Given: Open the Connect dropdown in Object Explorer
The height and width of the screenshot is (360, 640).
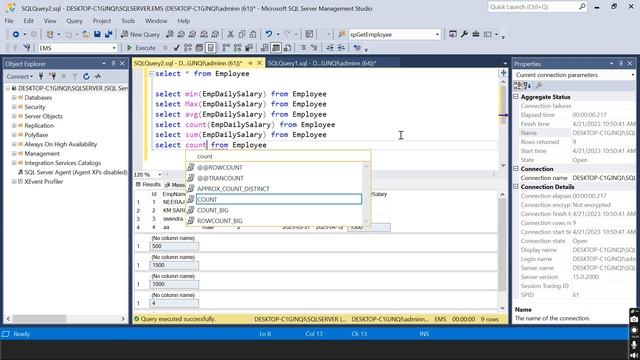Looking at the screenshot, I should [20, 76].
